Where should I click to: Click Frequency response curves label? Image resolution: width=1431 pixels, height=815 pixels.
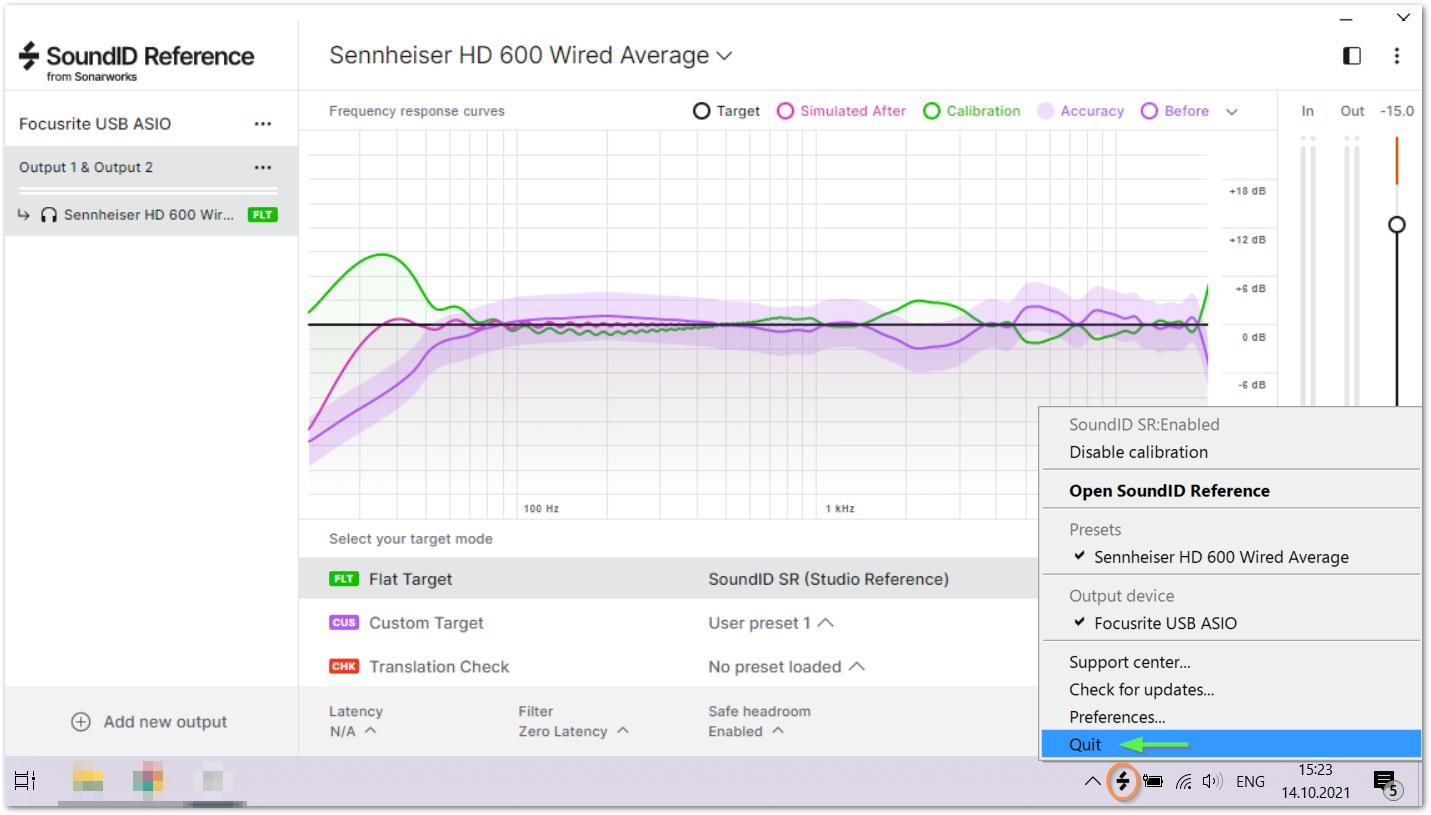tap(417, 111)
